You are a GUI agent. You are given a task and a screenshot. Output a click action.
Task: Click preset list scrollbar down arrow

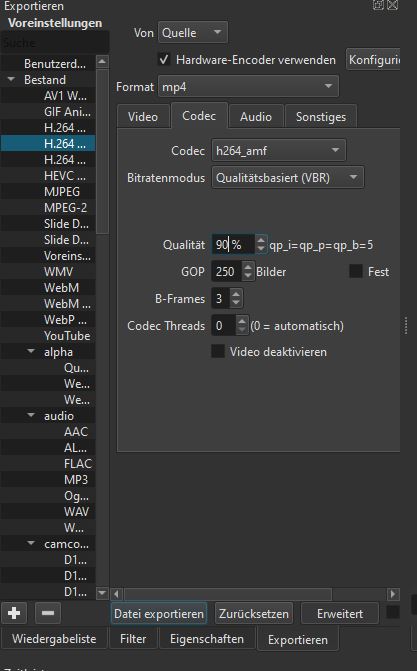pos(102,593)
